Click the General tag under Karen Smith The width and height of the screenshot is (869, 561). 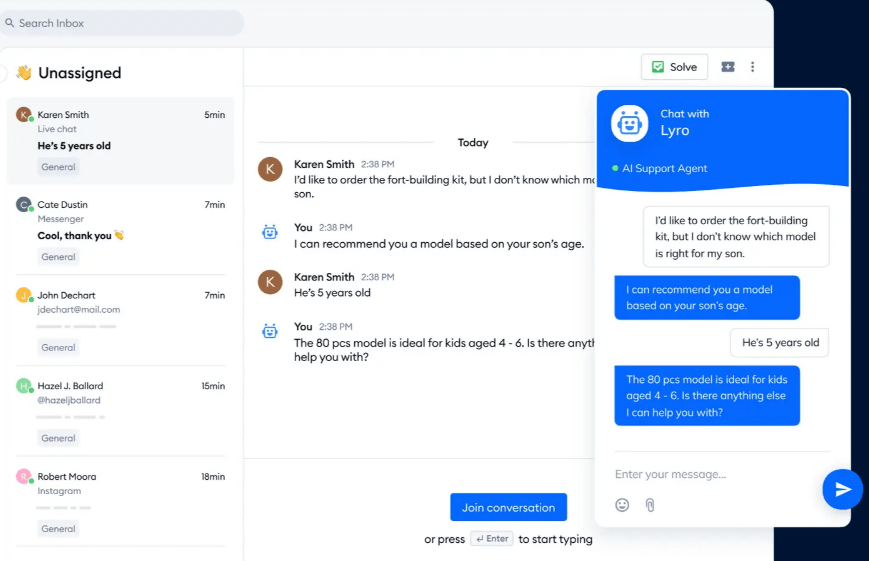(x=58, y=167)
